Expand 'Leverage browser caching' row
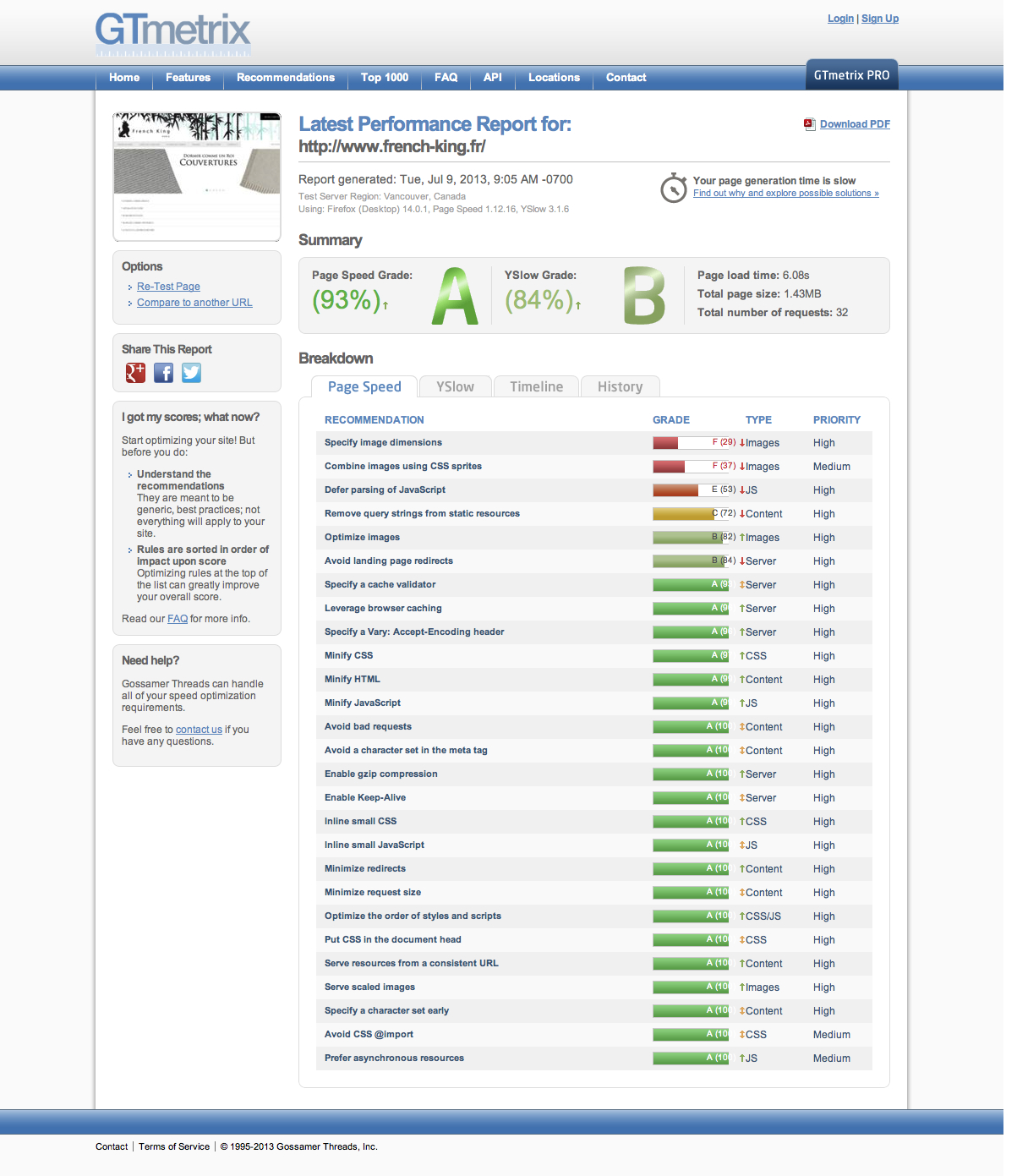Image resolution: width=1017 pixels, height=1176 pixels. tap(594, 609)
